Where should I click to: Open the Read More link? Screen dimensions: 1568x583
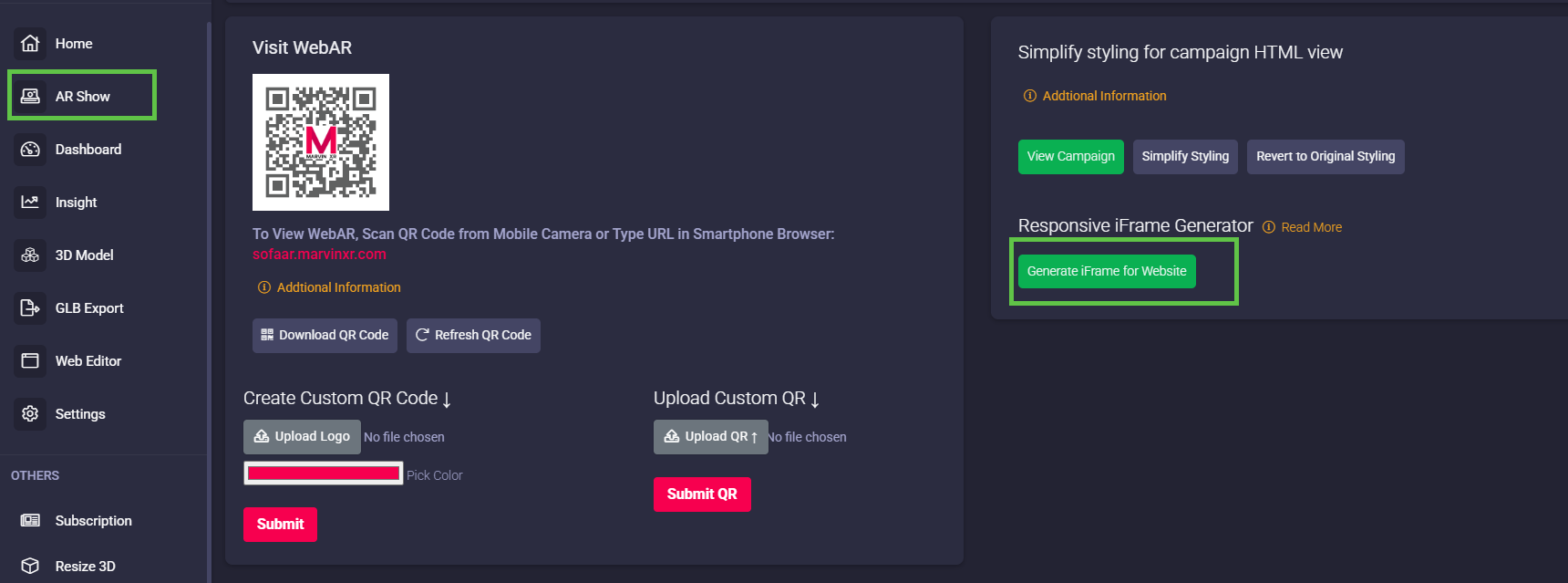[x=1311, y=227]
